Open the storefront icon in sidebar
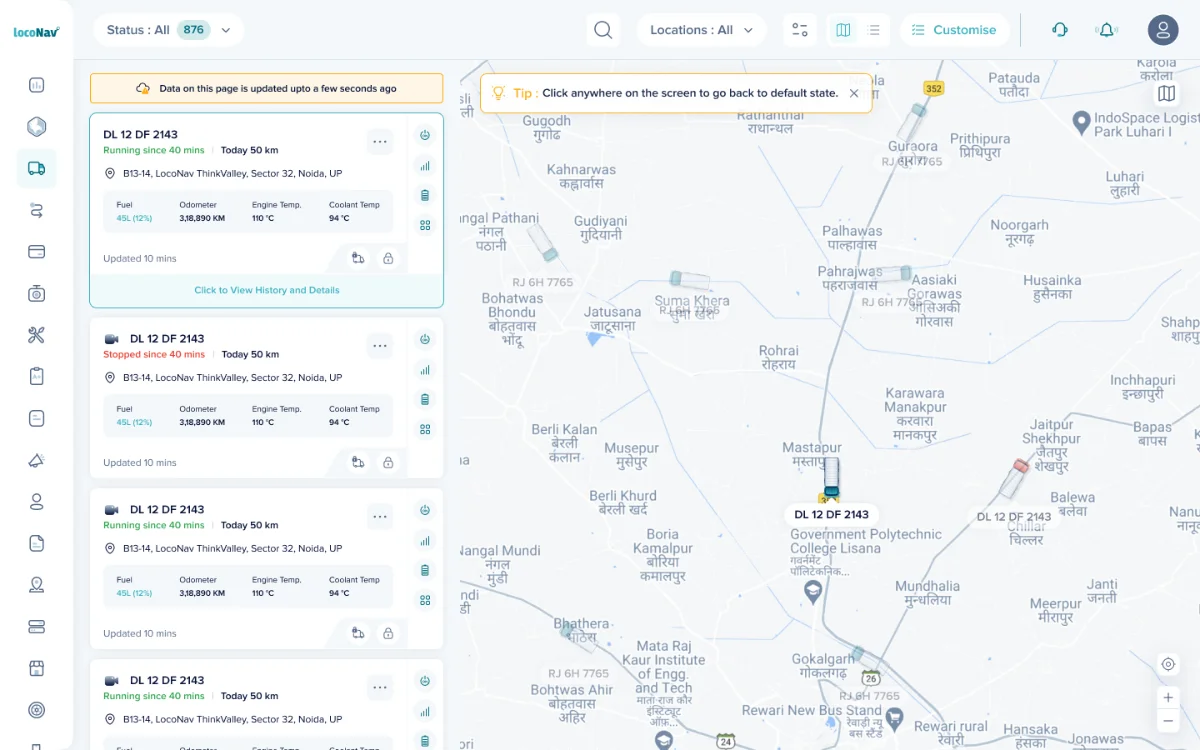 point(37,668)
